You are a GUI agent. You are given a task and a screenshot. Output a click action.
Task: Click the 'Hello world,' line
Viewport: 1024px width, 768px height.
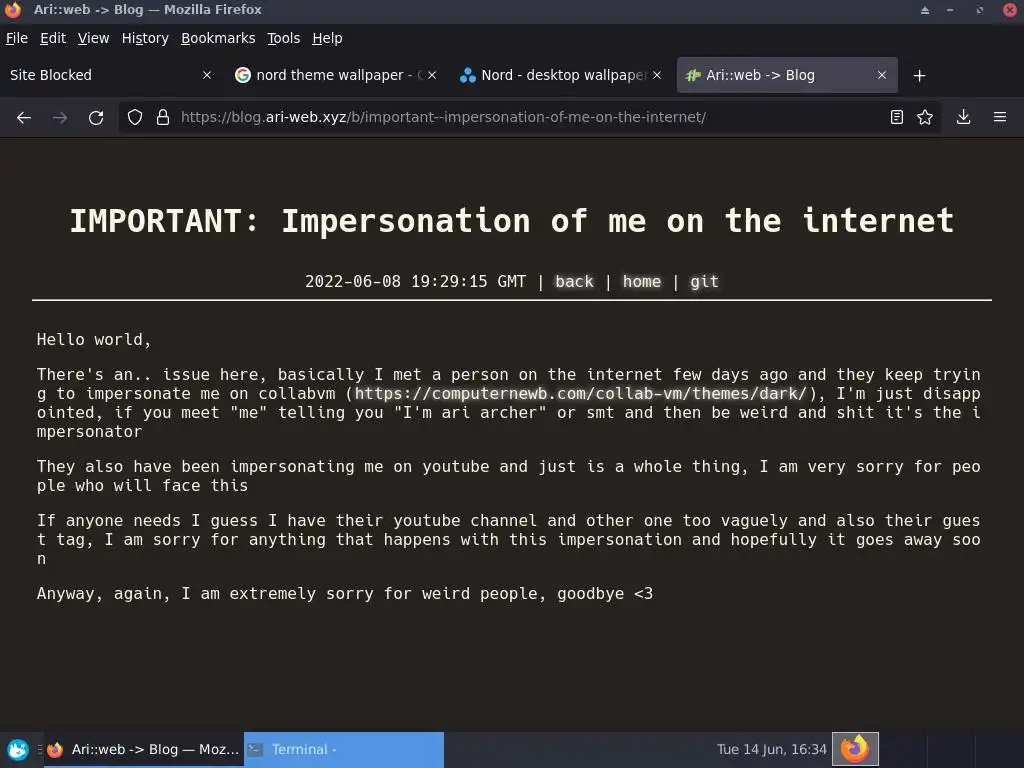(x=94, y=340)
